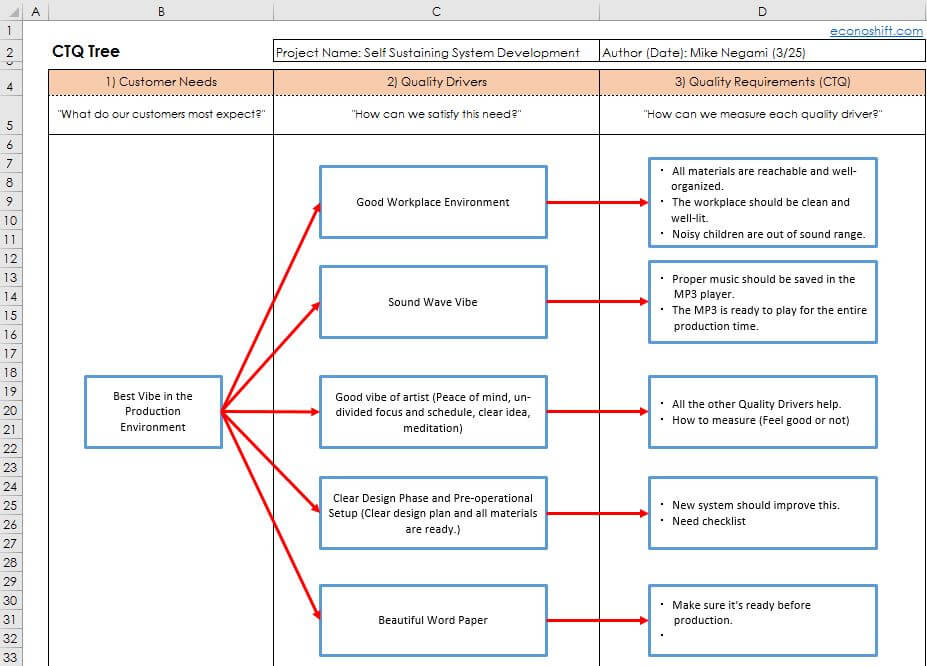
Task: Select row 20 header
Action: coord(11,410)
